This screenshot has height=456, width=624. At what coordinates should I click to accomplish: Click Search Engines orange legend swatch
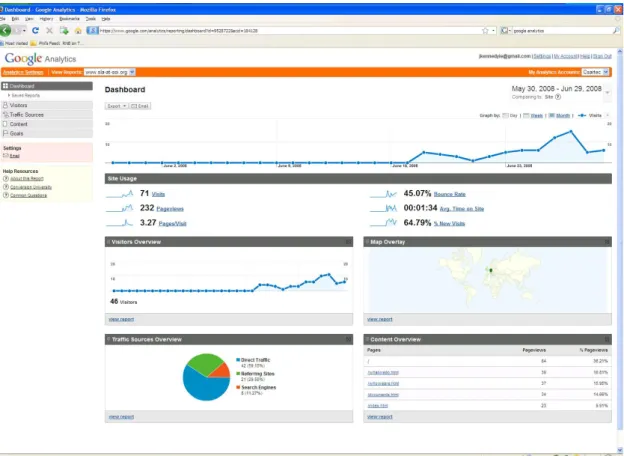pyautogui.click(x=238, y=387)
